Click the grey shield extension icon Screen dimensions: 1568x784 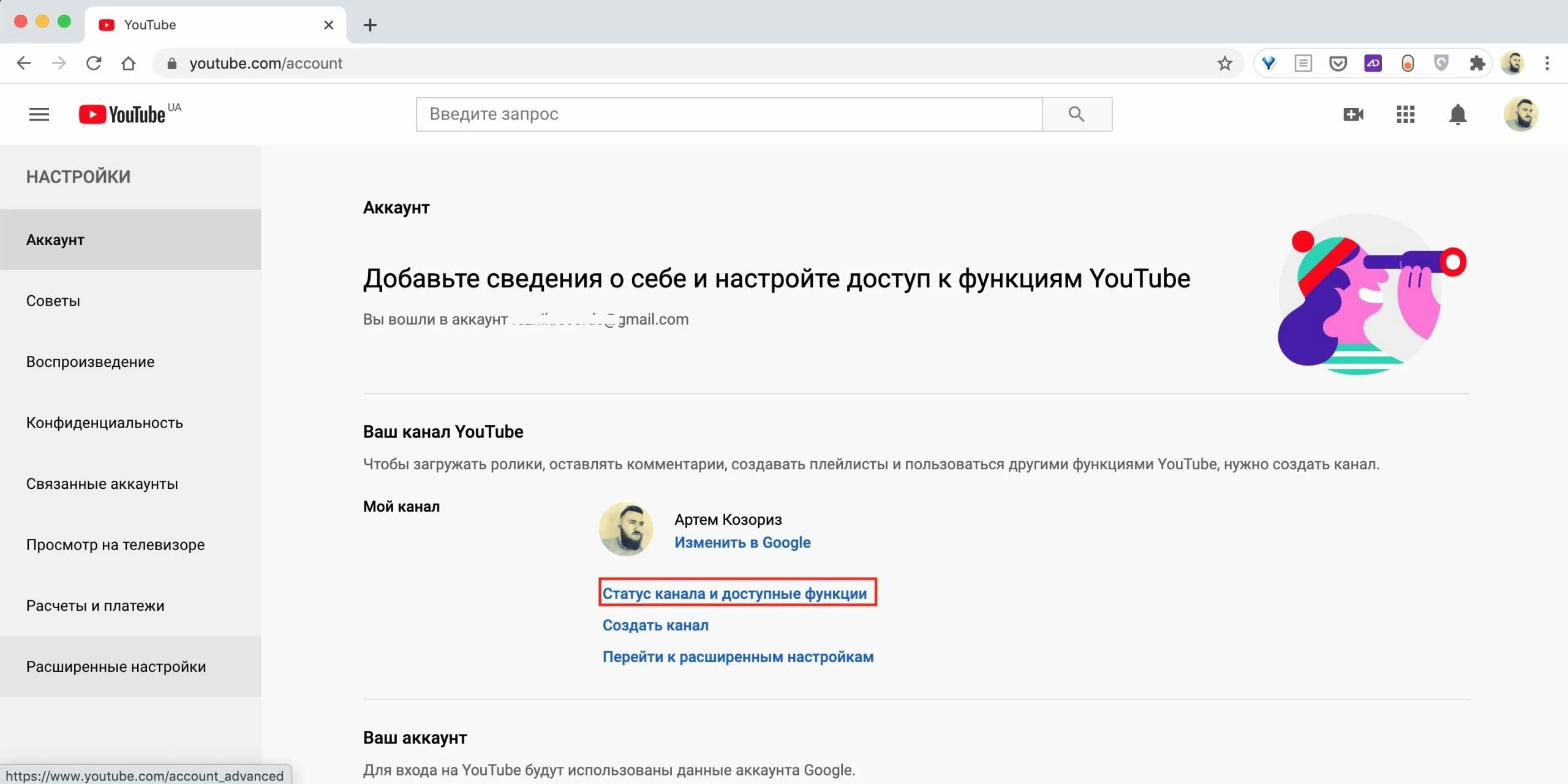[1442, 63]
